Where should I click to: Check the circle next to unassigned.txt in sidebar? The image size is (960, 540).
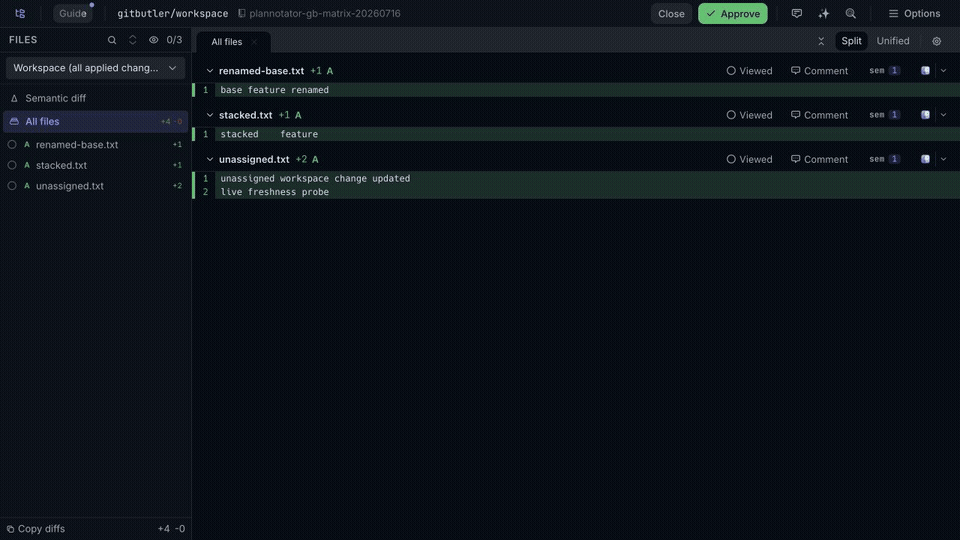coord(12,186)
